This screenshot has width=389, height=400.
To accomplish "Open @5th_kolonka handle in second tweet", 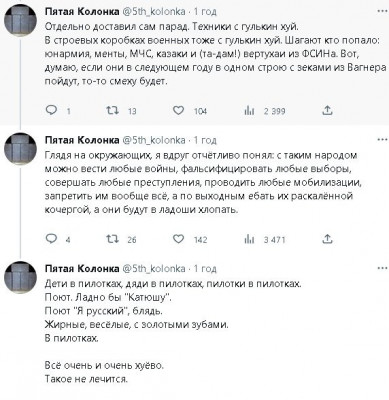I will coord(154,140).
